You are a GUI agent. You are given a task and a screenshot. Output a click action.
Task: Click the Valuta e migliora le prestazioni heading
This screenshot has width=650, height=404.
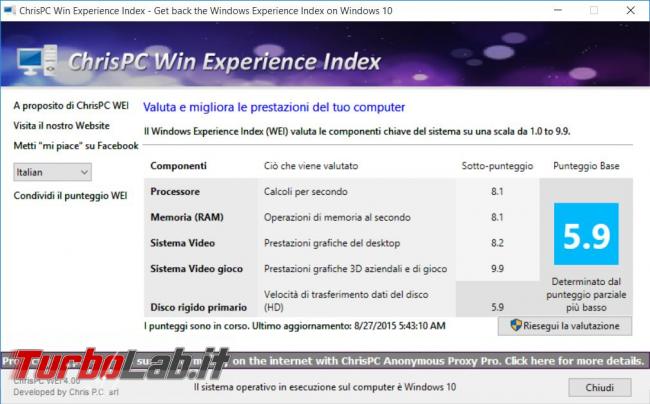click(274, 107)
